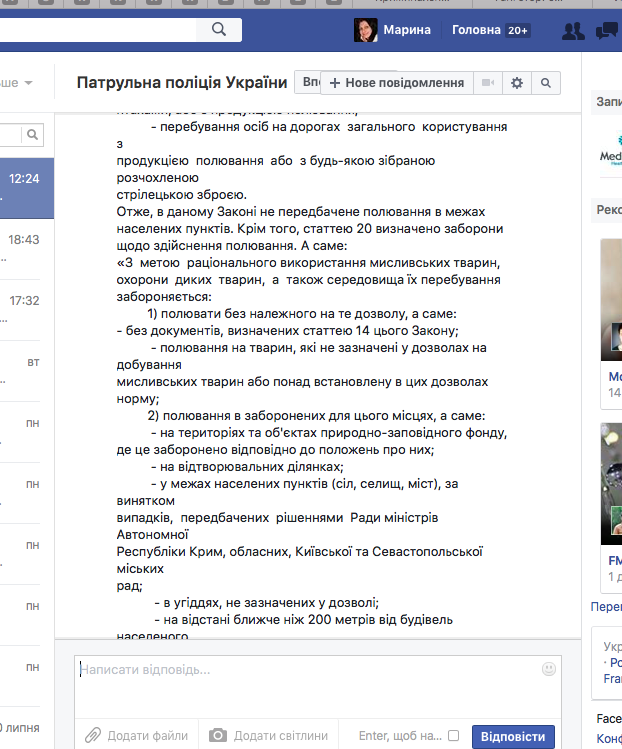Viewport: 622px width, 749px height.
Task: Start a Нове повідомлення
Action: tap(397, 83)
